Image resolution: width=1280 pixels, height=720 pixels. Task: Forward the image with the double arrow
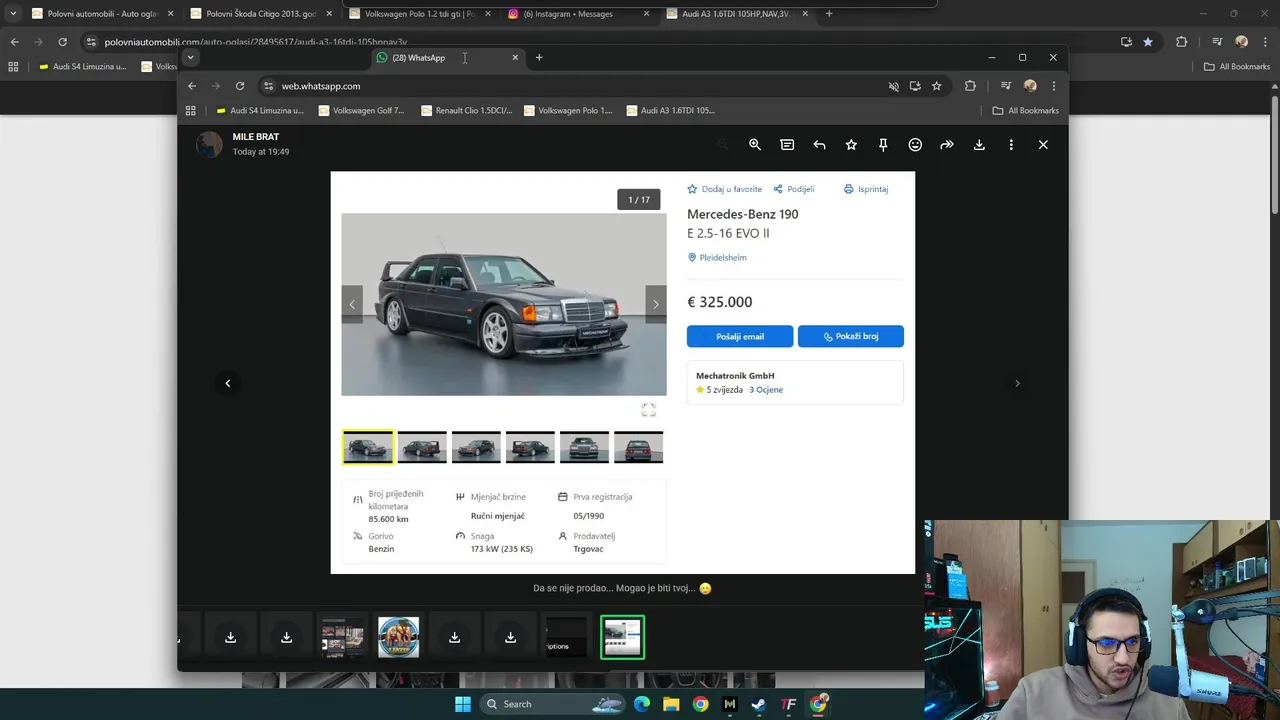(947, 145)
